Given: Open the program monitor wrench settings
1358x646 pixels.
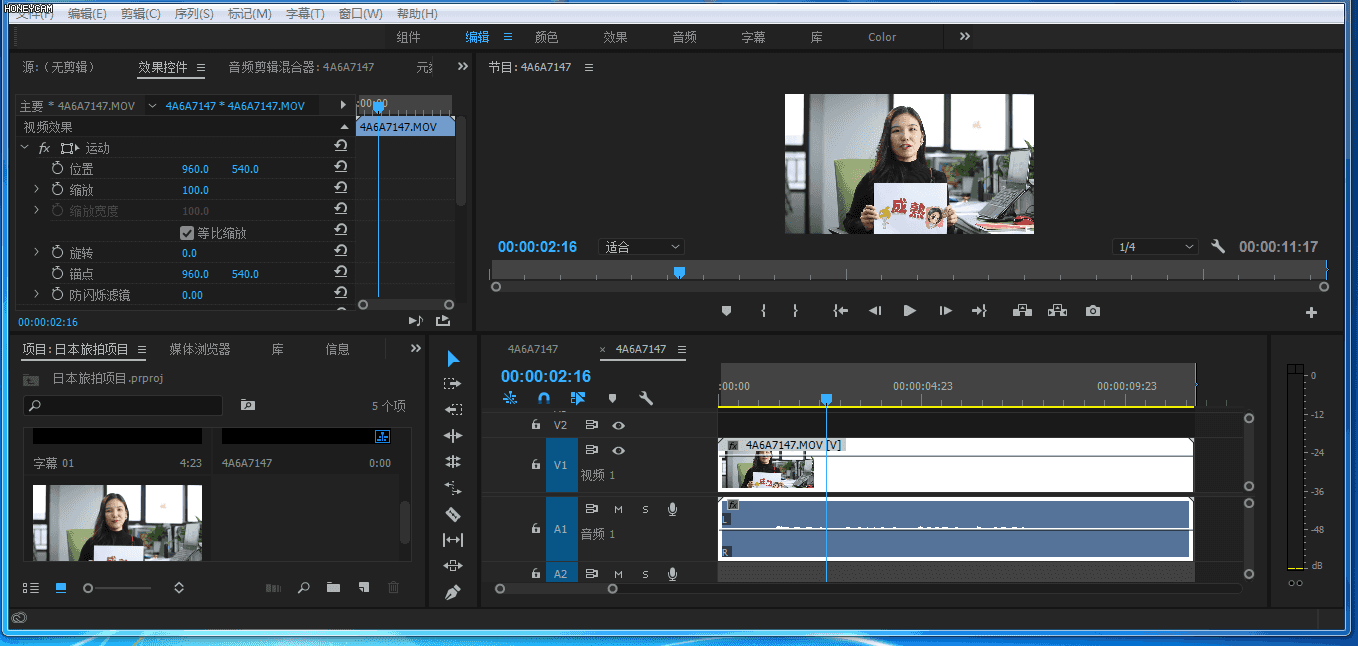Looking at the screenshot, I should click(x=1218, y=247).
